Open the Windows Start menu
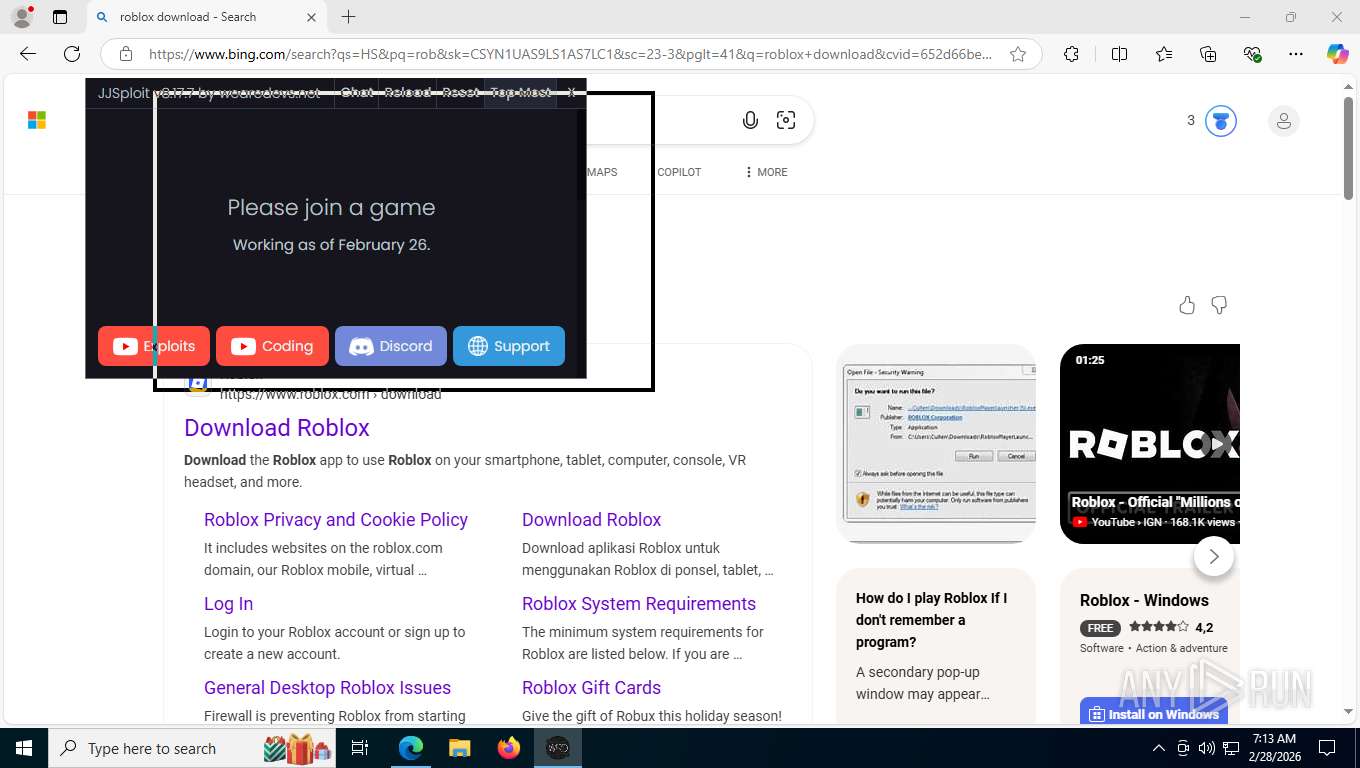Viewport: 1360px width, 768px height. 24,748
